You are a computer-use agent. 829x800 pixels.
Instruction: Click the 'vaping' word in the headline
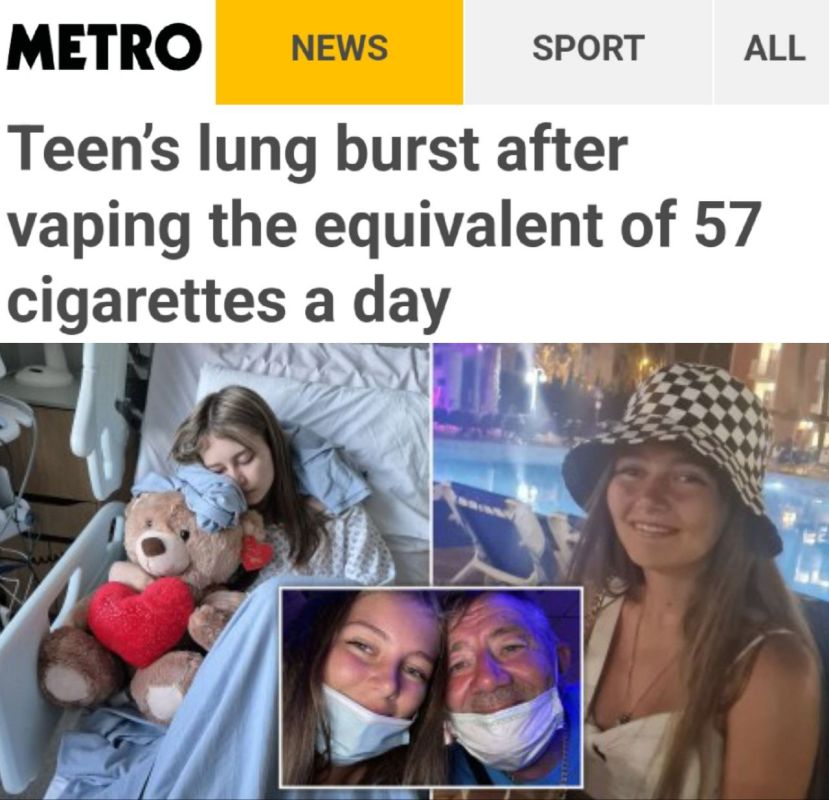99,226
